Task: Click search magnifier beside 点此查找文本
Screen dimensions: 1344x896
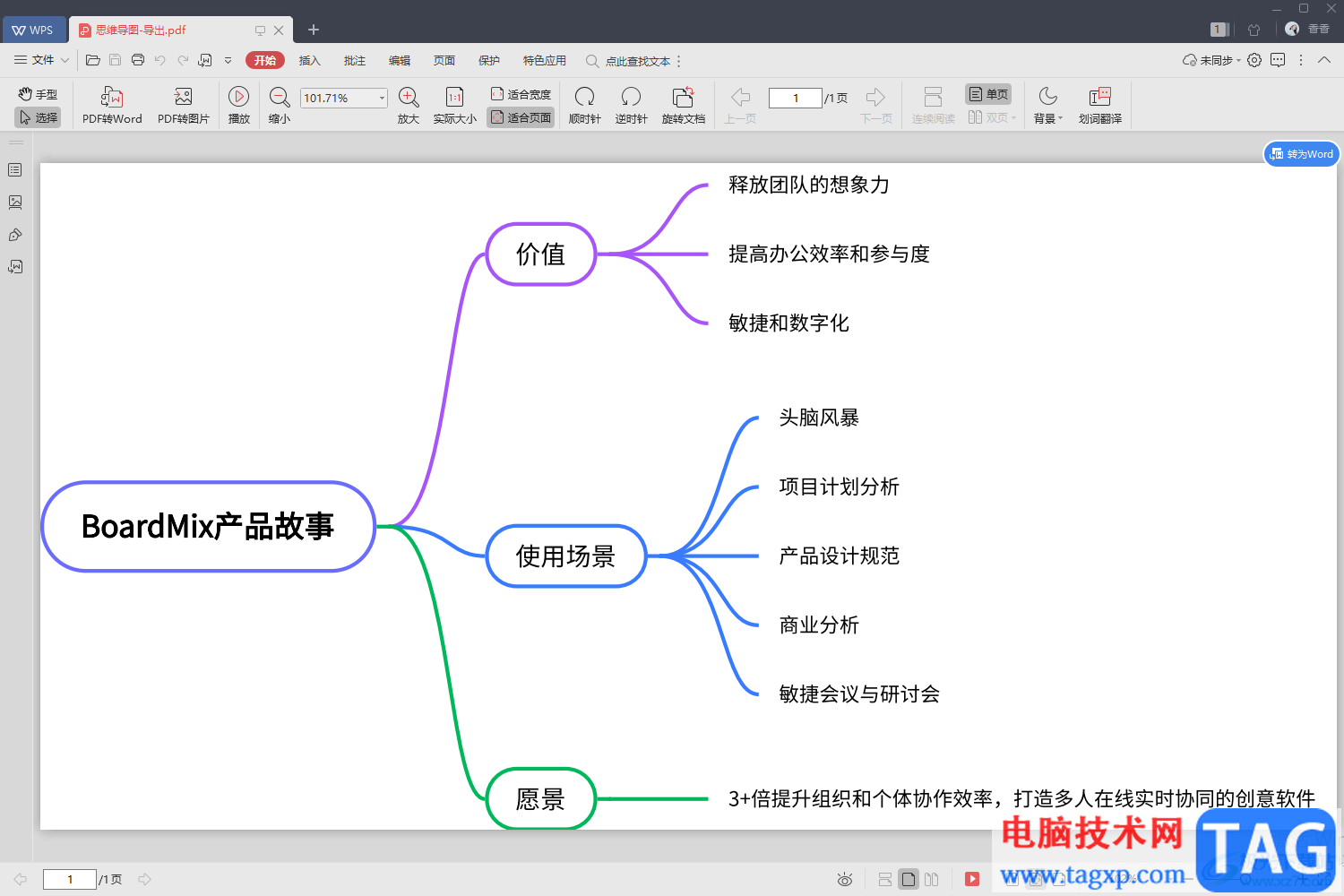Action: (592, 61)
